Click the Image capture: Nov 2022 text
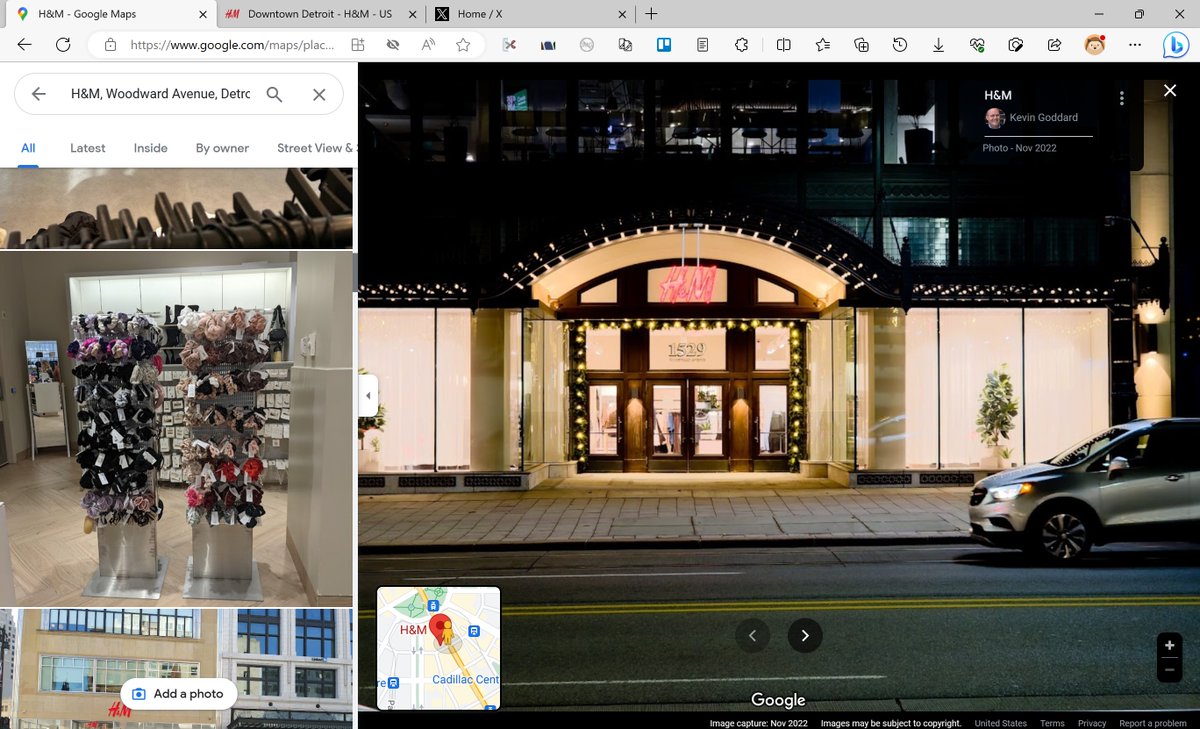Image resolution: width=1200 pixels, height=729 pixels. (758, 723)
